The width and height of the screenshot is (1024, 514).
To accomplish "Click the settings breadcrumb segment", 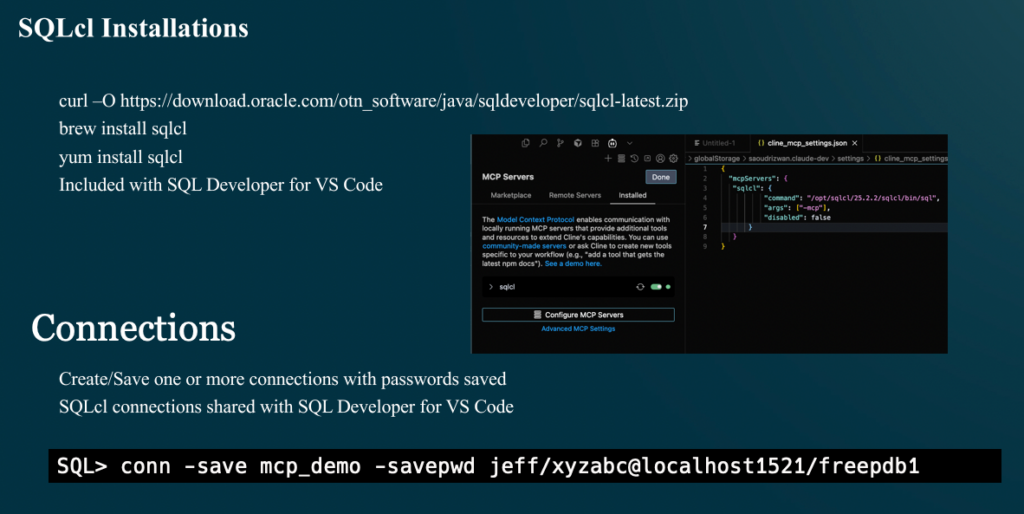I will point(850,159).
